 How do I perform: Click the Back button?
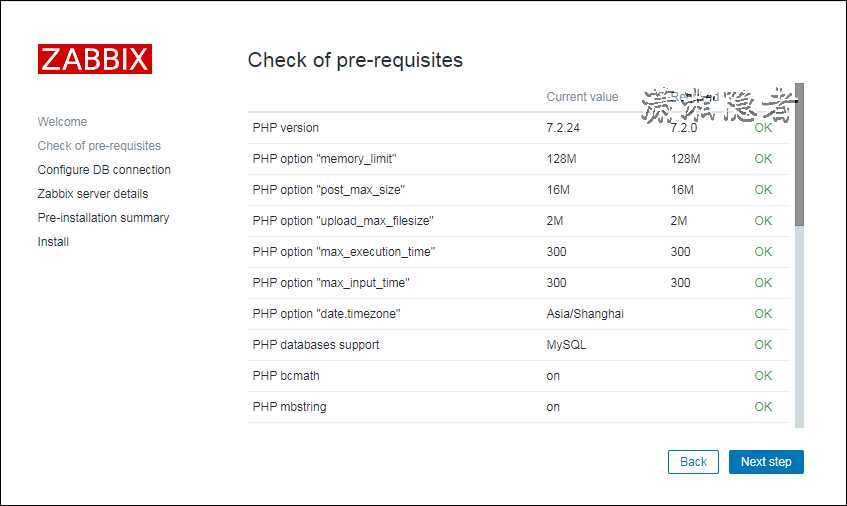[693, 462]
